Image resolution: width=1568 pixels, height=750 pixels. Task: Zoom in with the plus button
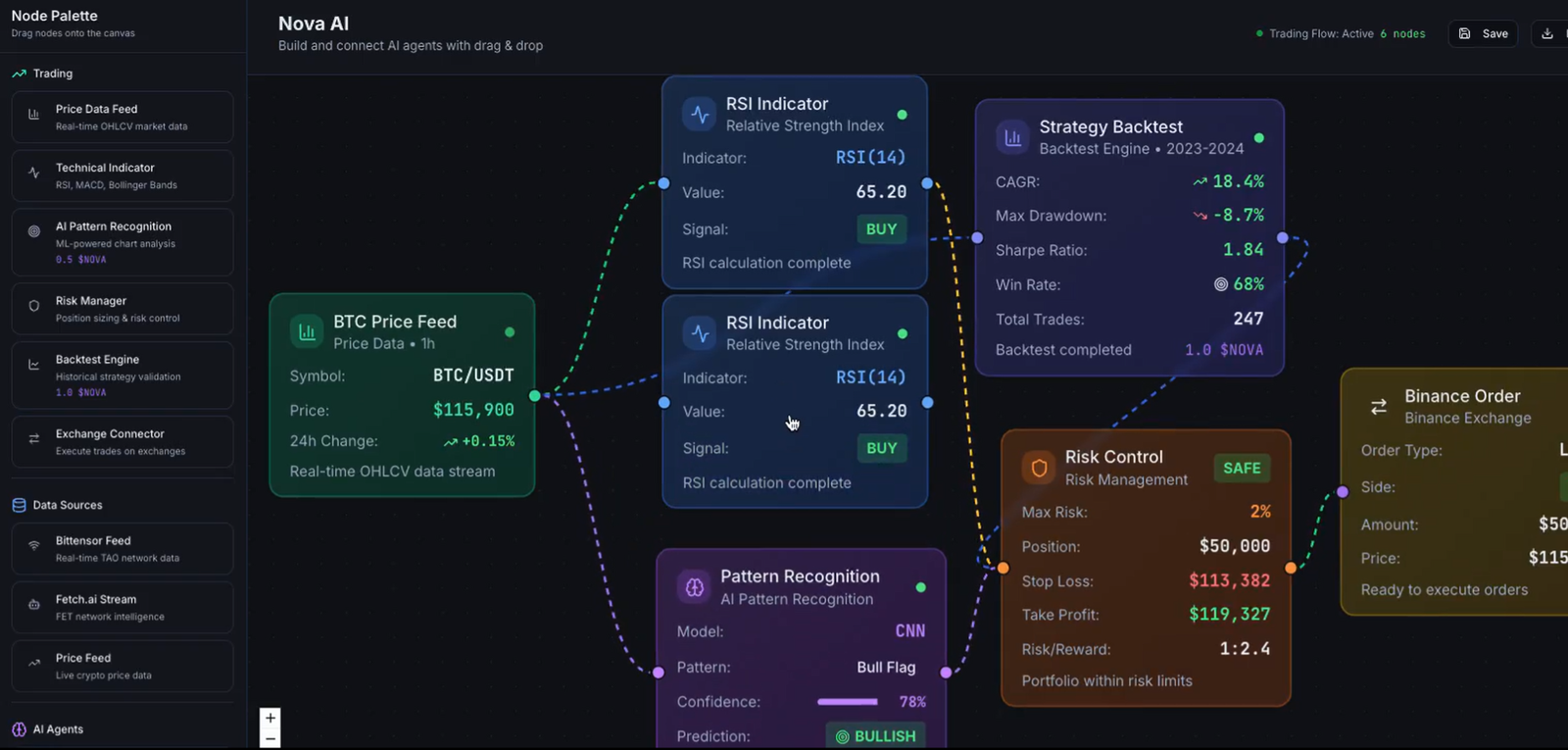coord(270,718)
